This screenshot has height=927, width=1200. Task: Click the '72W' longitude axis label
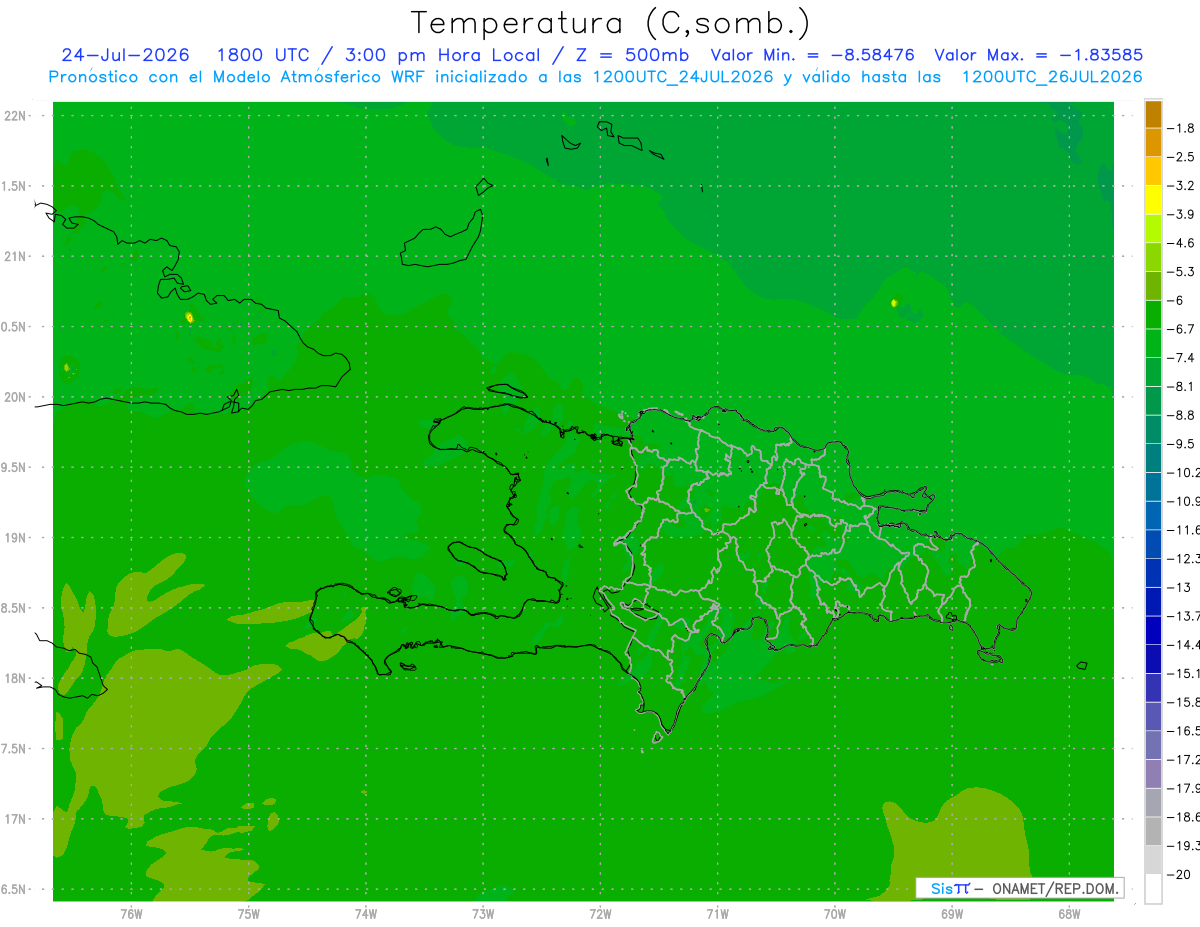click(600, 914)
